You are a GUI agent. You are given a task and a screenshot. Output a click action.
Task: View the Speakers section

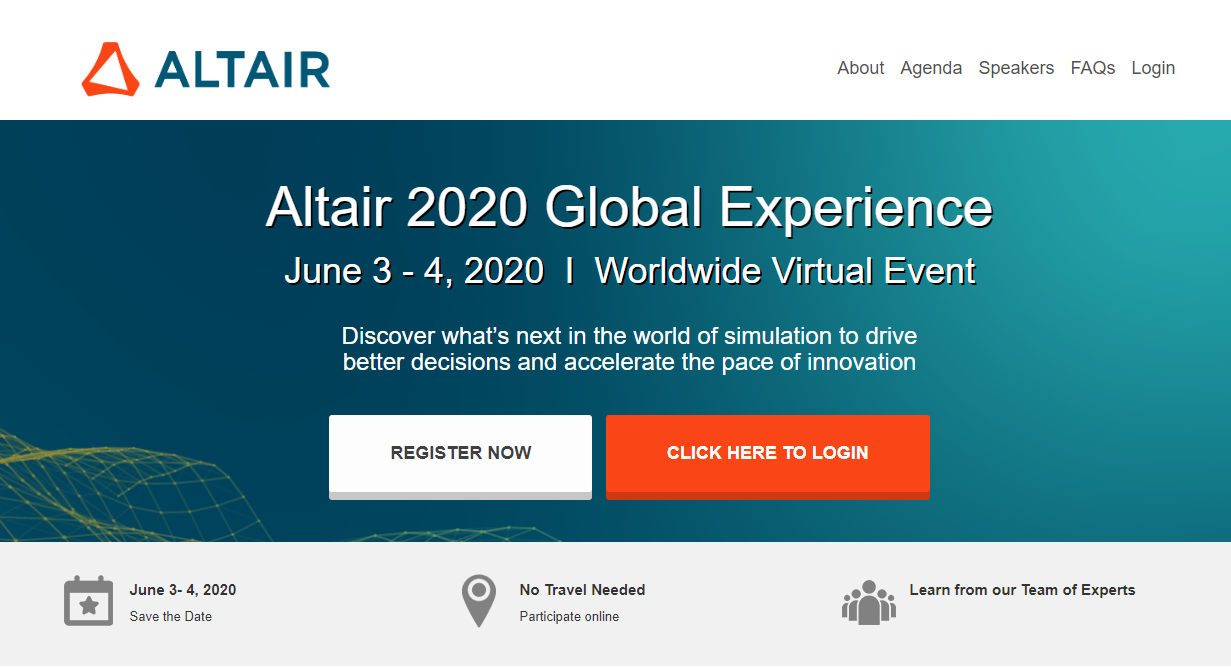(1016, 68)
